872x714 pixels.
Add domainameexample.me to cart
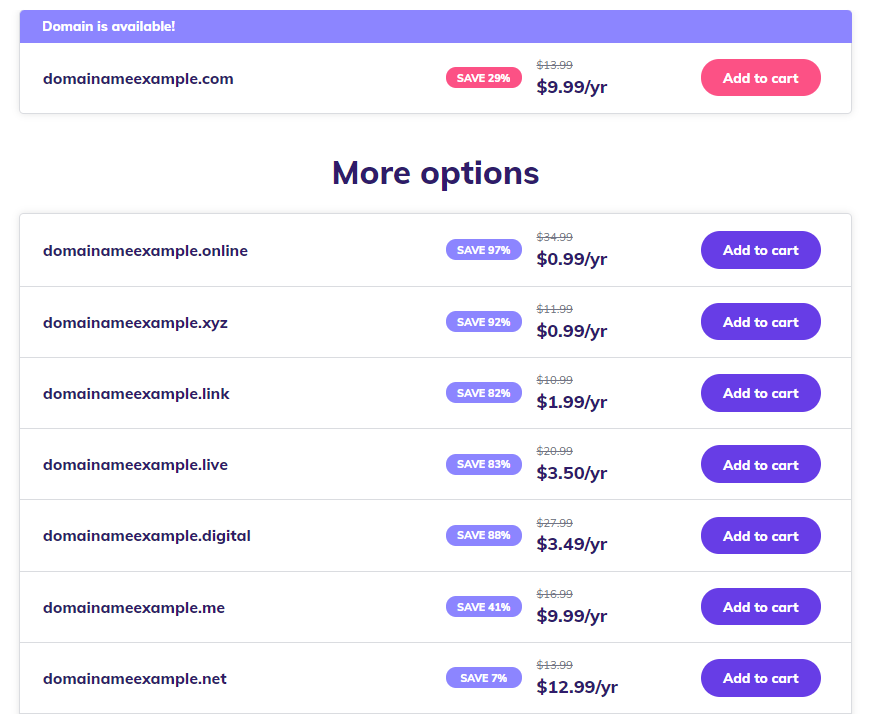pyautogui.click(x=760, y=607)
